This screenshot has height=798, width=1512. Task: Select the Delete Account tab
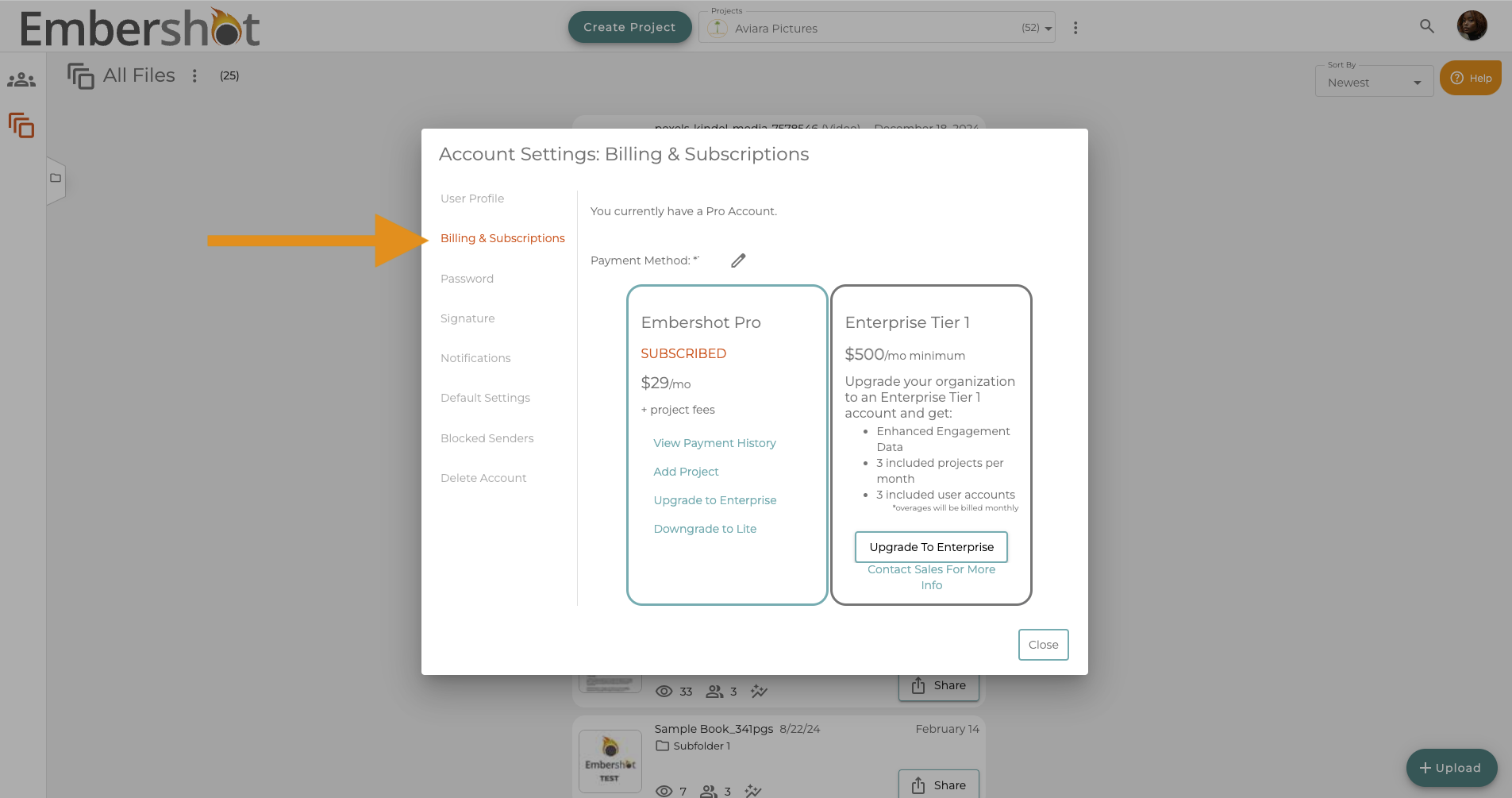coord(483,478)
